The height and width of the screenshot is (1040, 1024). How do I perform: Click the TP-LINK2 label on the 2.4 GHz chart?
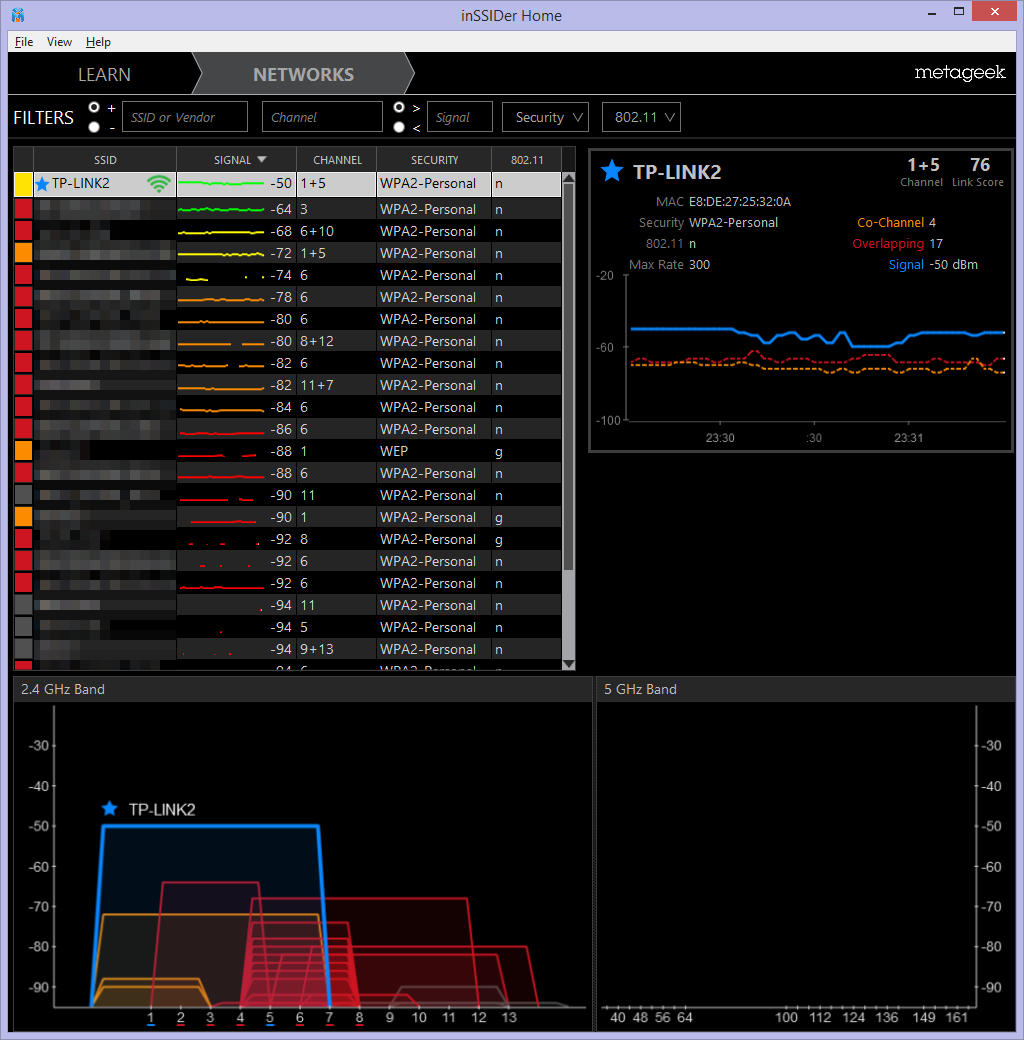click(162, 809)
